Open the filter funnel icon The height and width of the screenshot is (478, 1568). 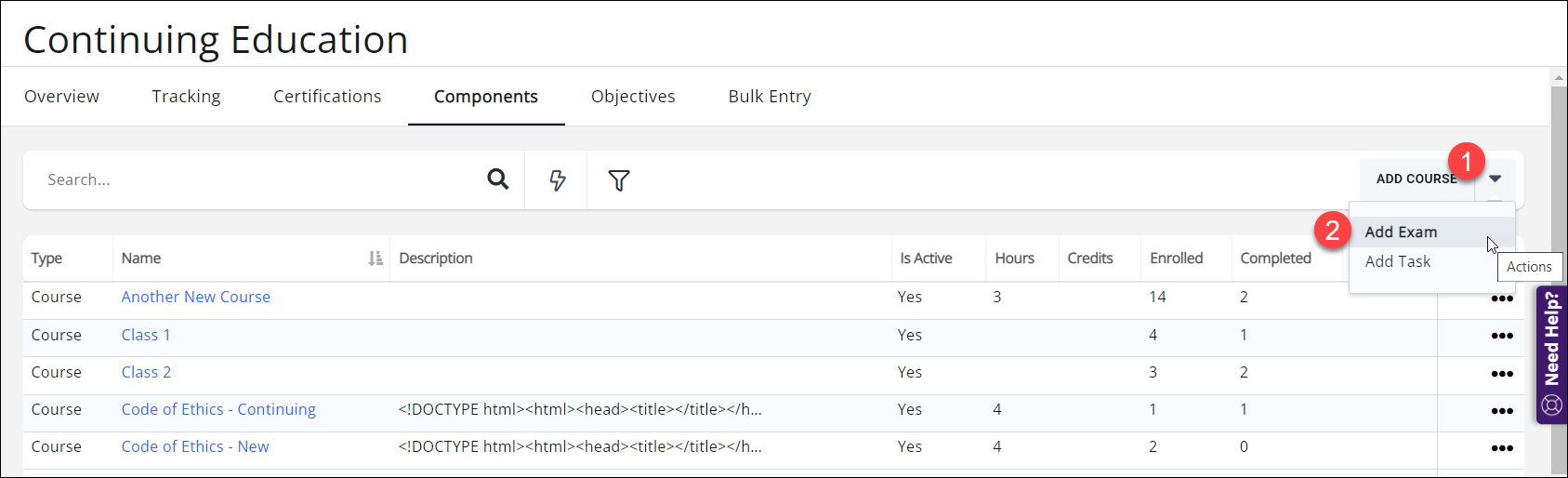[619, 180]
